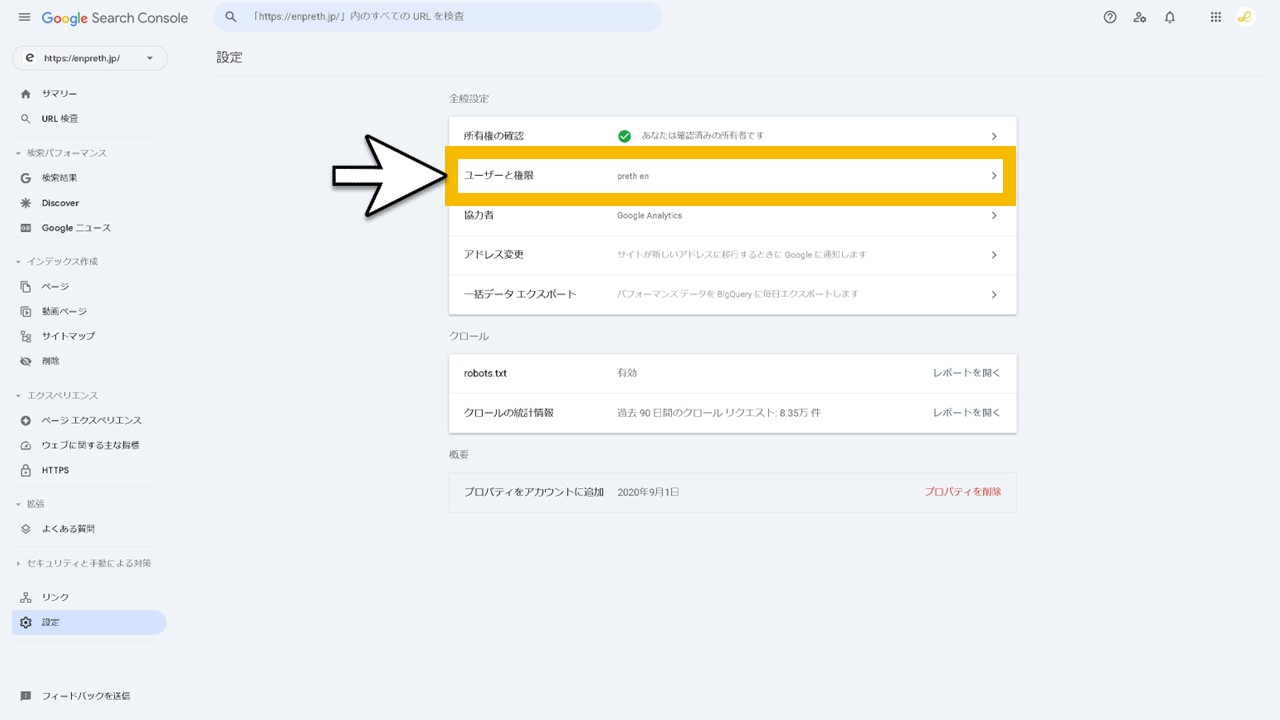Click the user management icon in top bar

pos(1140,17)
